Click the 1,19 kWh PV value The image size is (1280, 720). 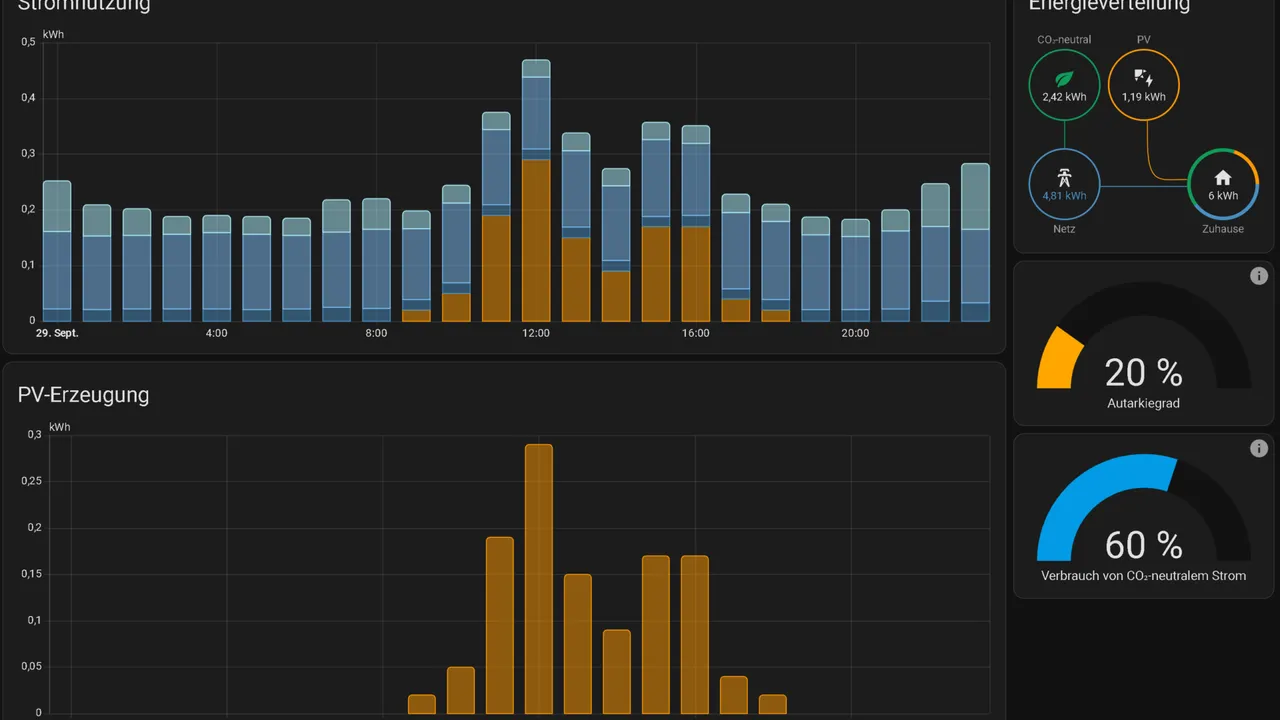(x=1144, y=97)
